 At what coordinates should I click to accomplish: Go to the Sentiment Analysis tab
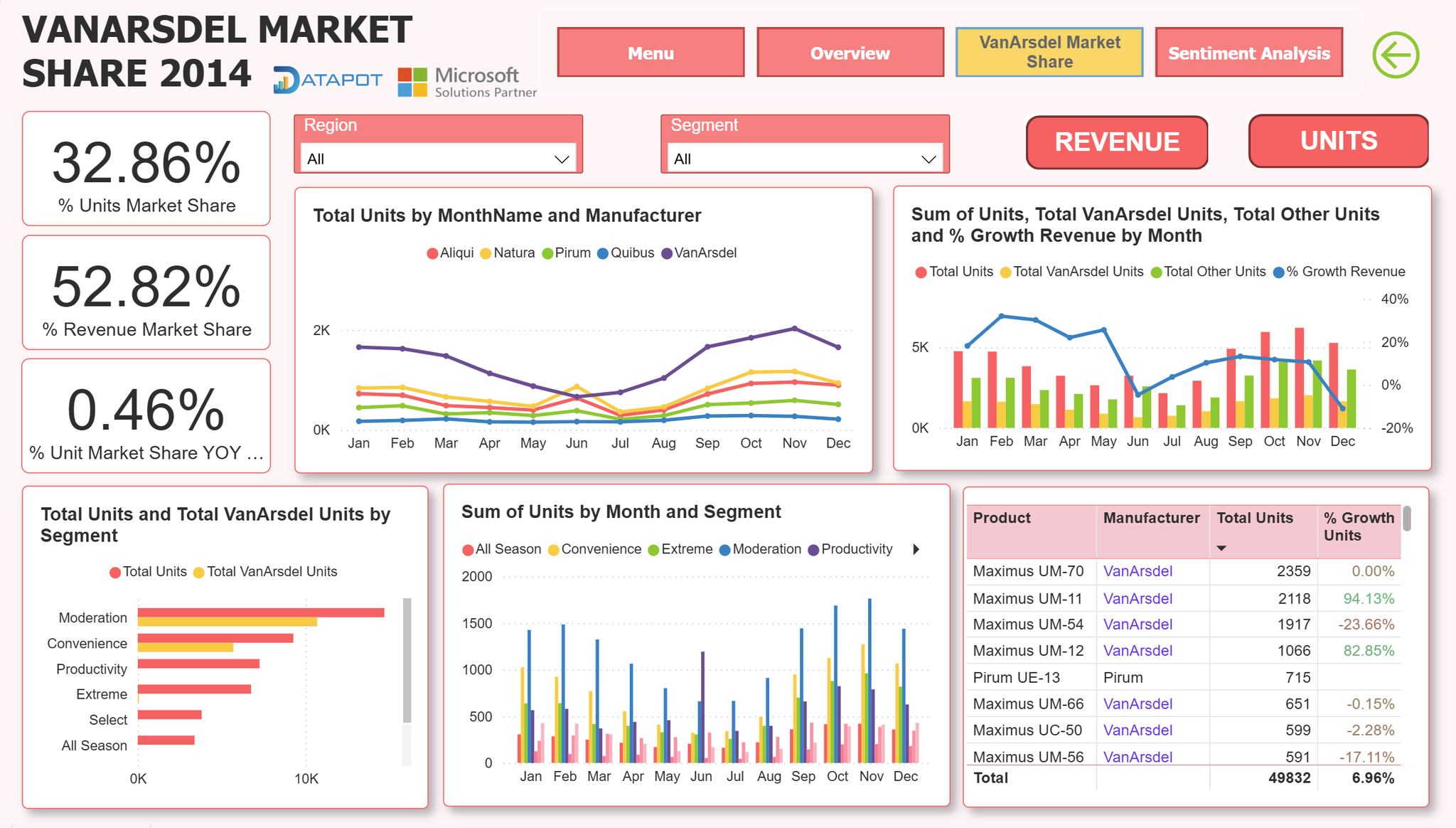point(1249,53)
